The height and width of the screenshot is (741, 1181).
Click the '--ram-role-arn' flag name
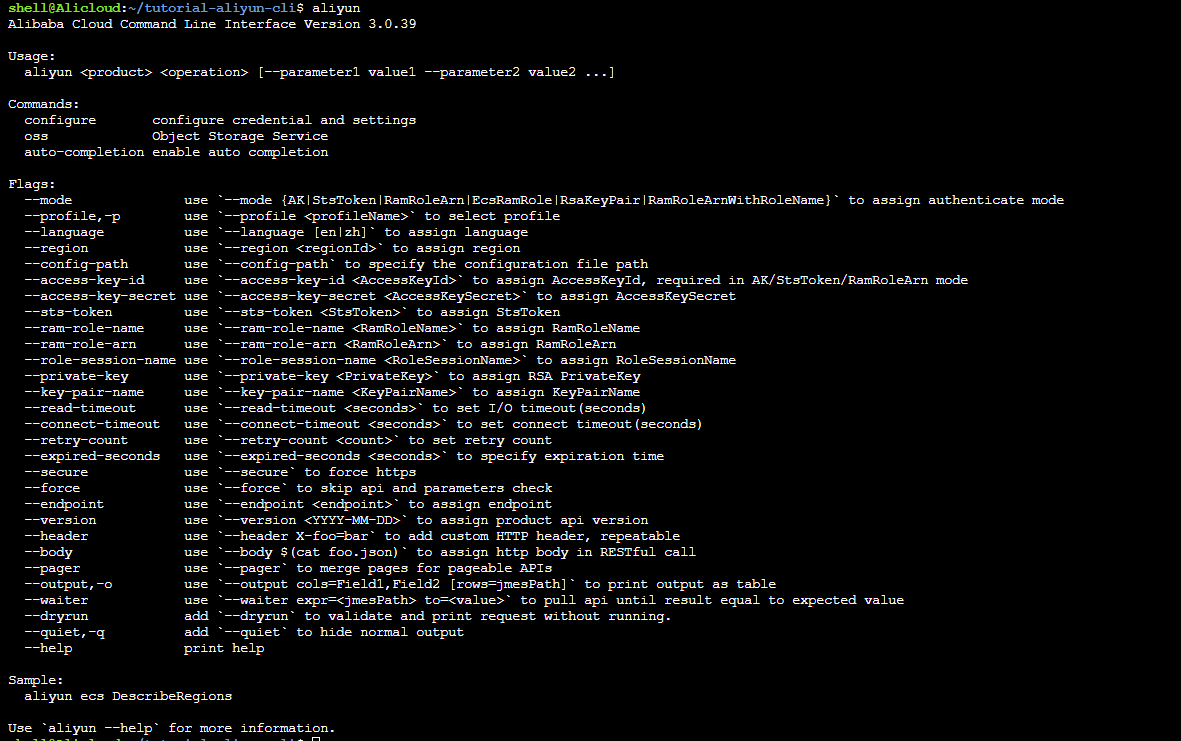(80, 344)
